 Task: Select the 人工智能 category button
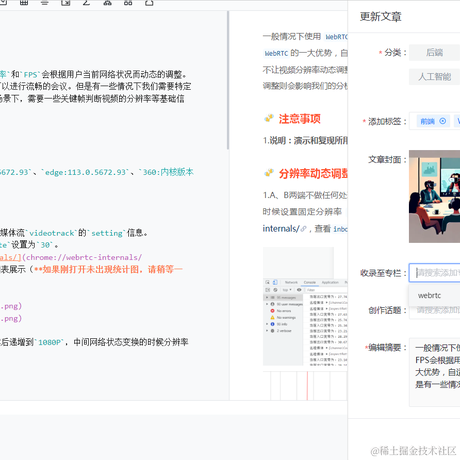coord(434,77)
